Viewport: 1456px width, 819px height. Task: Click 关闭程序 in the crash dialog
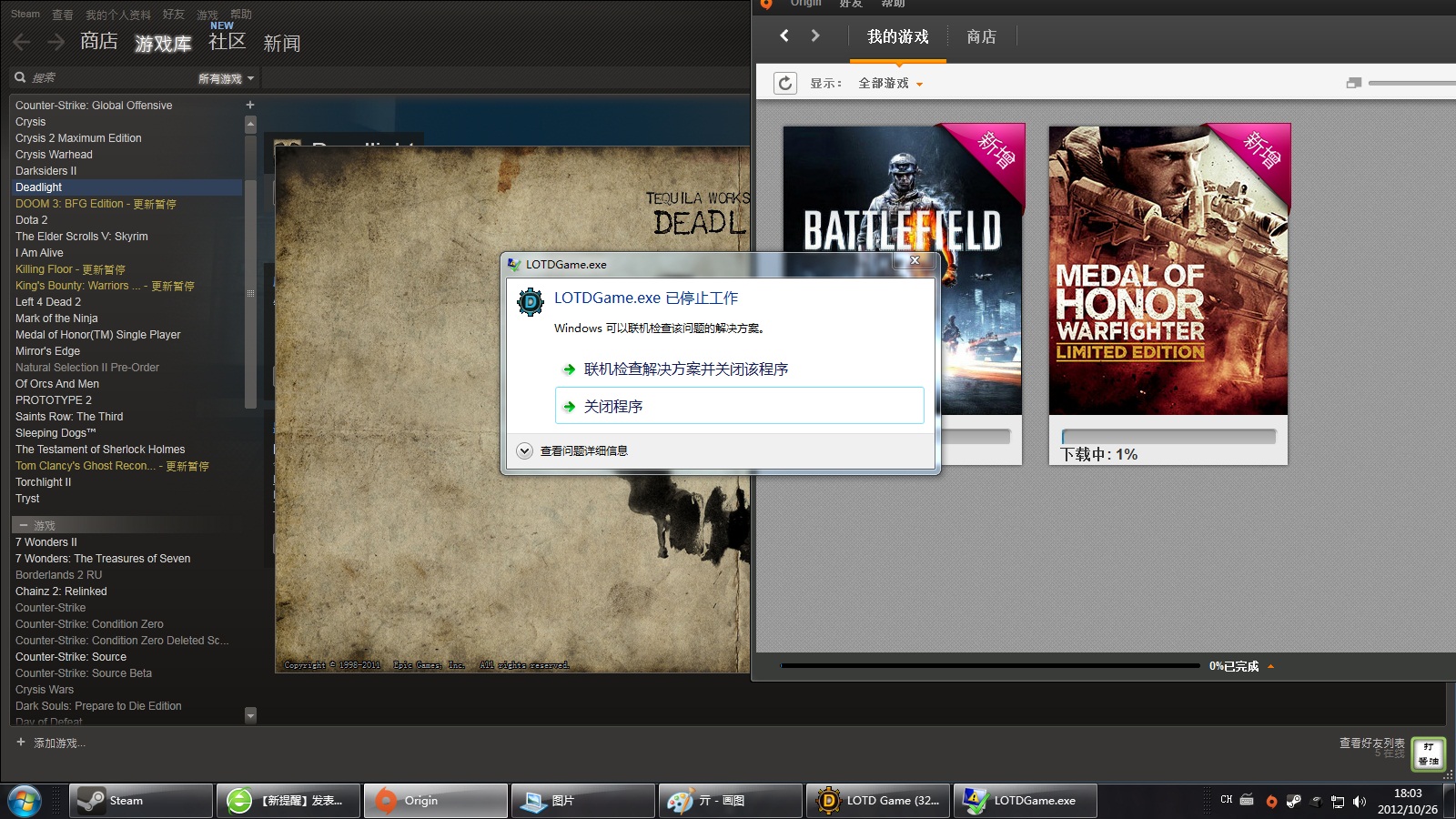[739, 406]
